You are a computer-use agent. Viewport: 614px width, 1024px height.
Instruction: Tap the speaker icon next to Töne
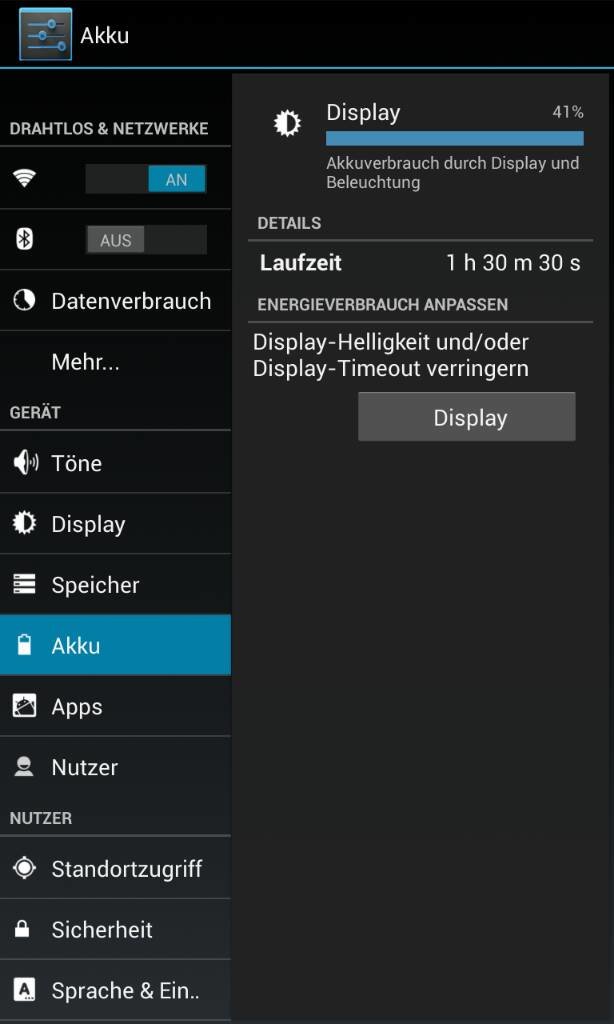25,462
